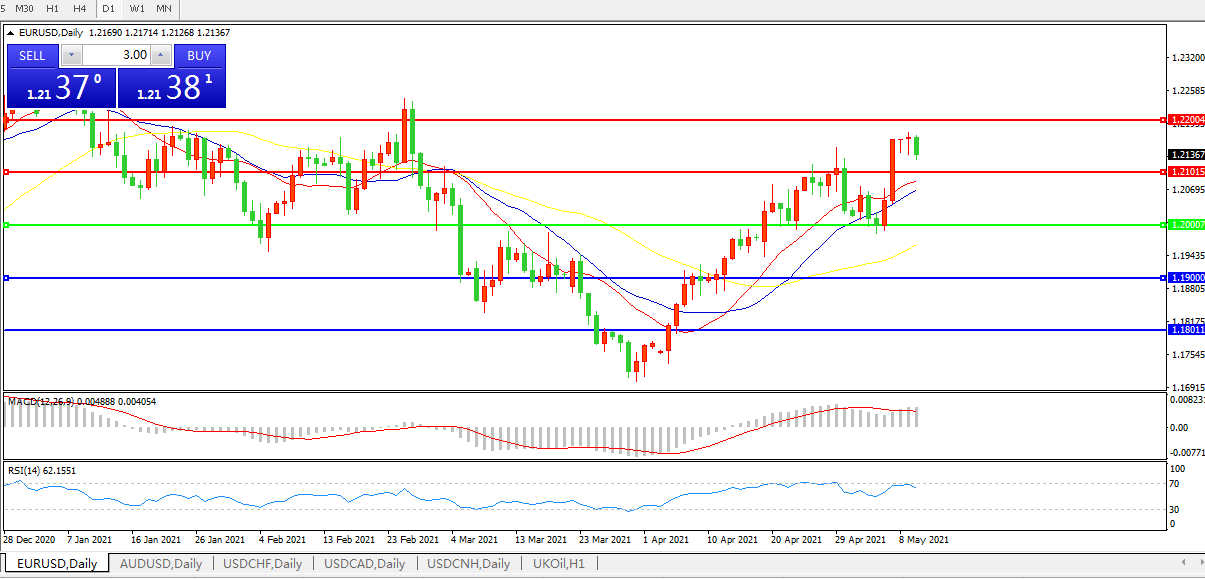Switch to the M30 timeframe
1205x579 pixels.
coord(25,8)
